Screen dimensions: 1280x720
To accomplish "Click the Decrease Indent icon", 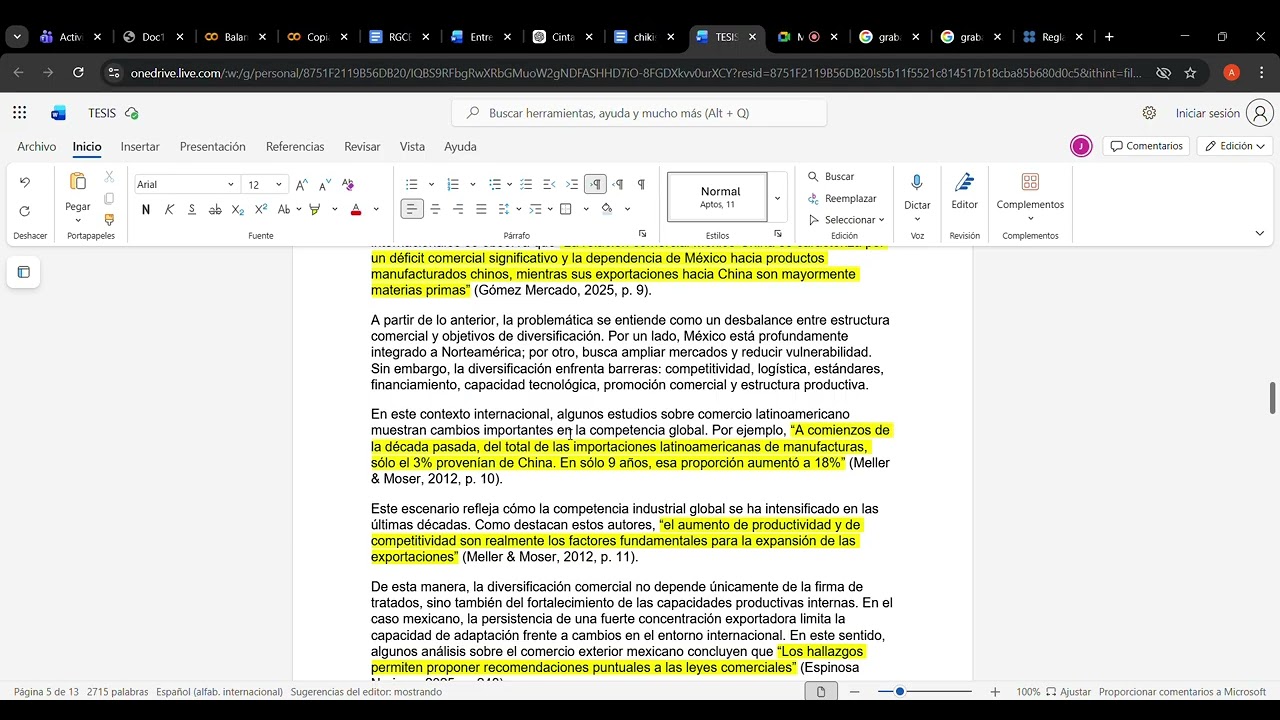I will (x=549, y=184).
